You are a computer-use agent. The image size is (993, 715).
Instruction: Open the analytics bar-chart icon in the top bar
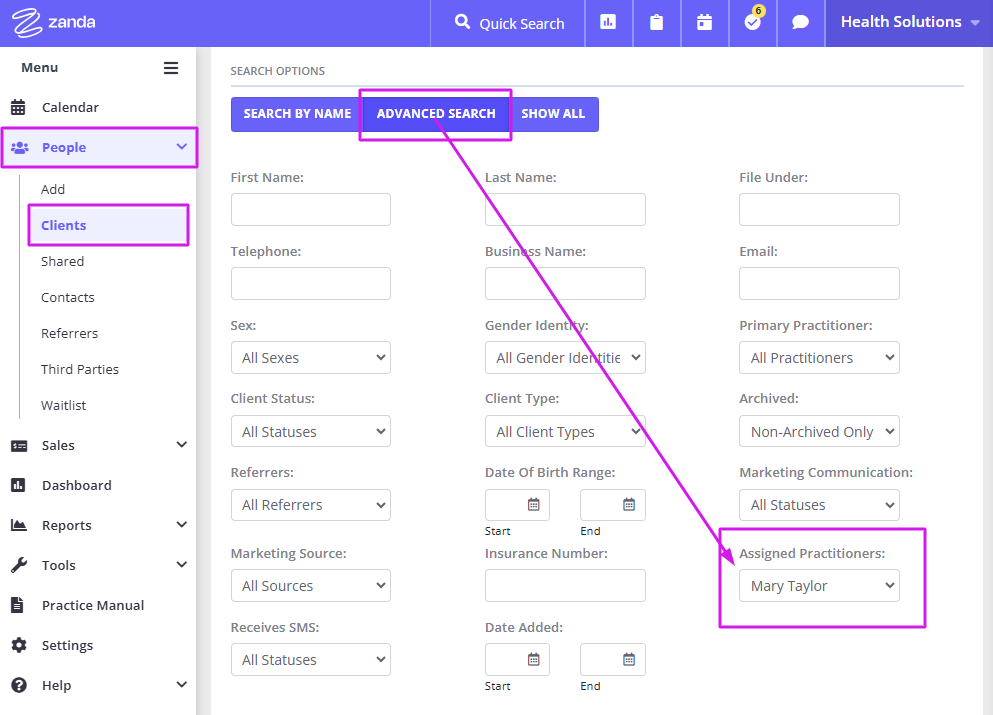[x=608, y=21]
